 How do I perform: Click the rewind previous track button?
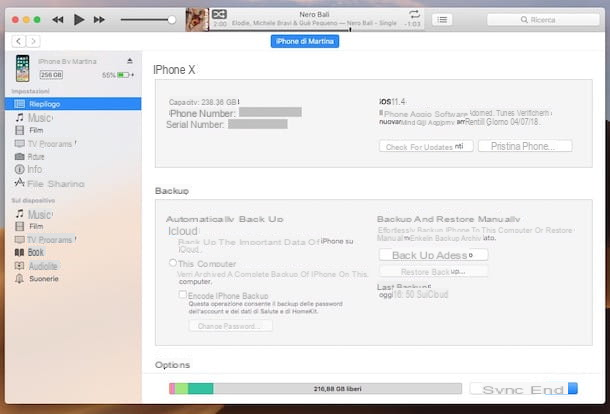click(58, 19)
